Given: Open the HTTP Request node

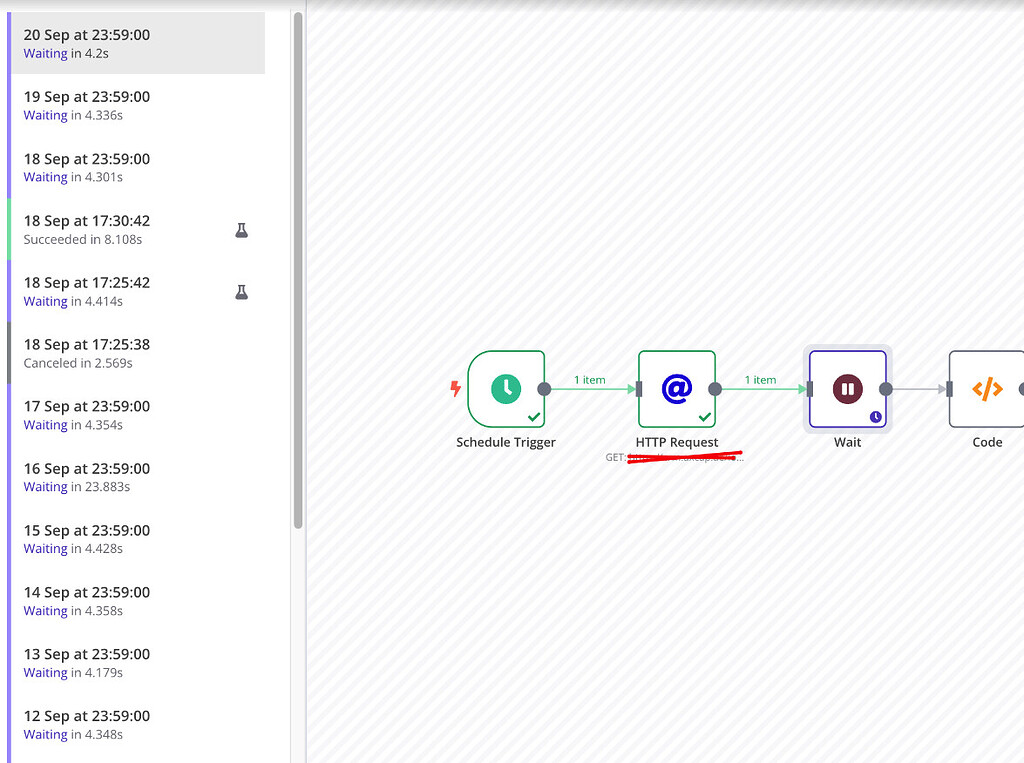Looking at the screenshot, I should point(677,388).
